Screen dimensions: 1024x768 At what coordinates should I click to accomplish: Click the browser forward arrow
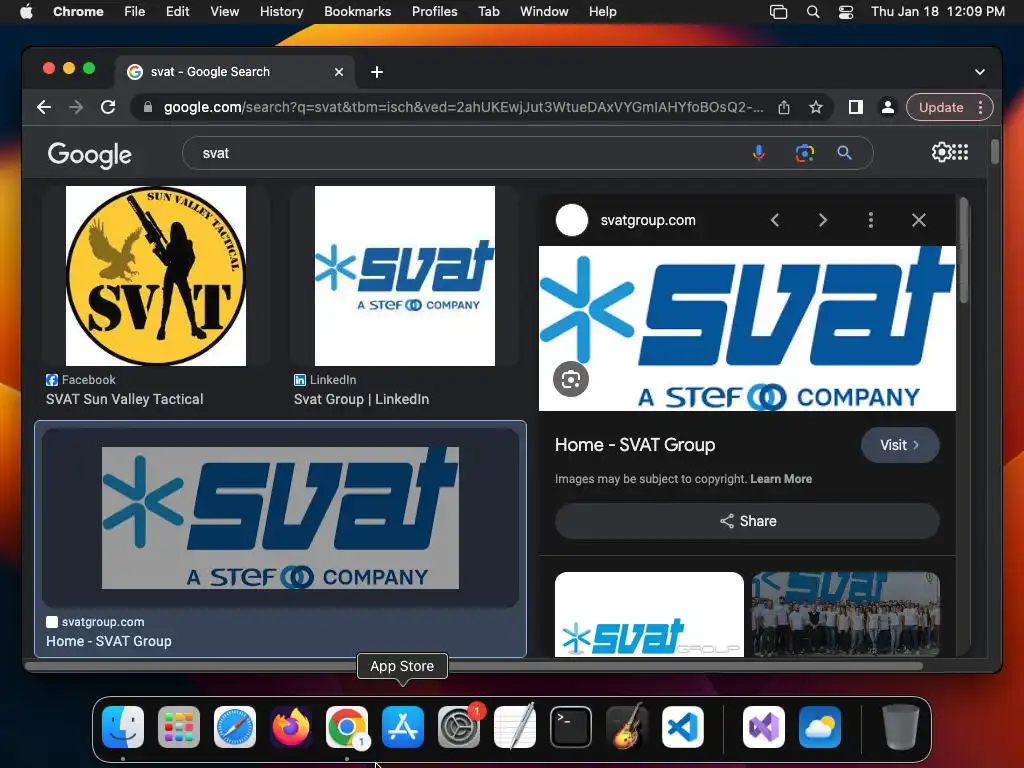pyautogui.click(x=76, y=107)
